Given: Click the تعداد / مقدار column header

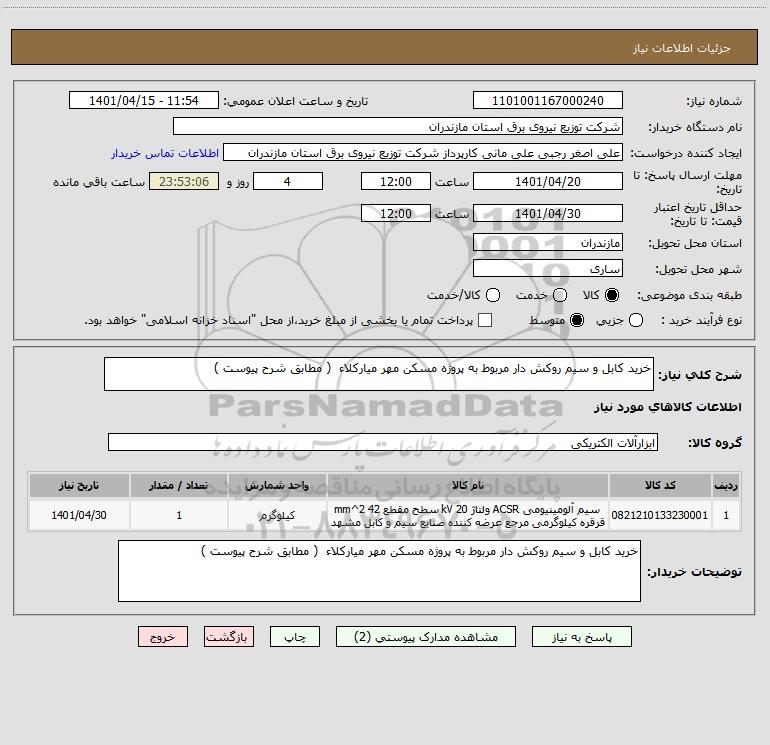Looking at the screenshot, I should coord(179,485).
